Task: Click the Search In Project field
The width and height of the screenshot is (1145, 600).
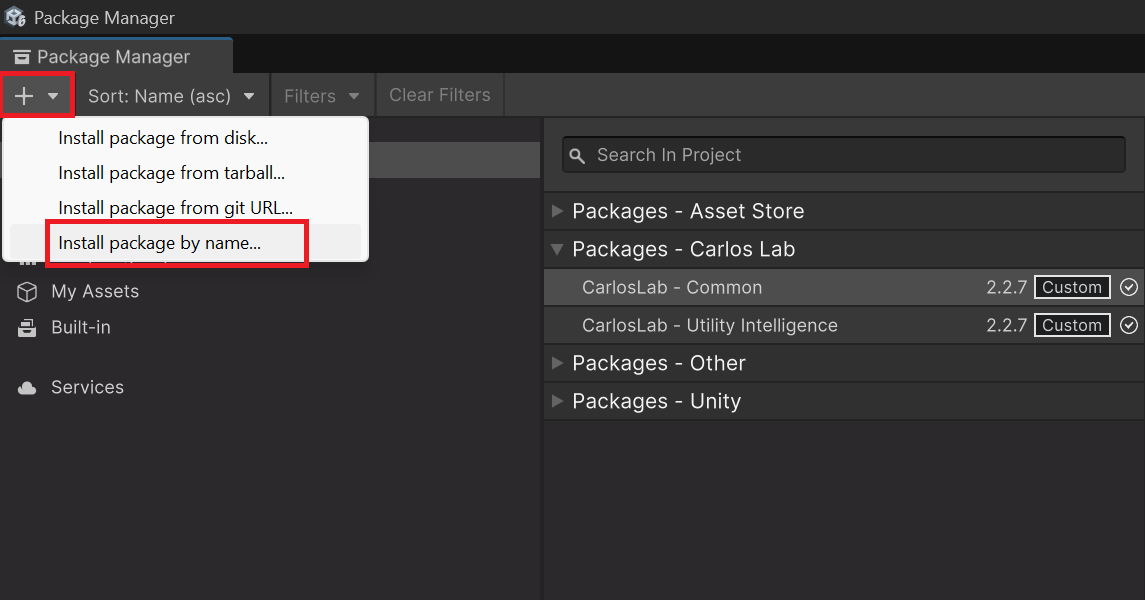Action: 843,155
